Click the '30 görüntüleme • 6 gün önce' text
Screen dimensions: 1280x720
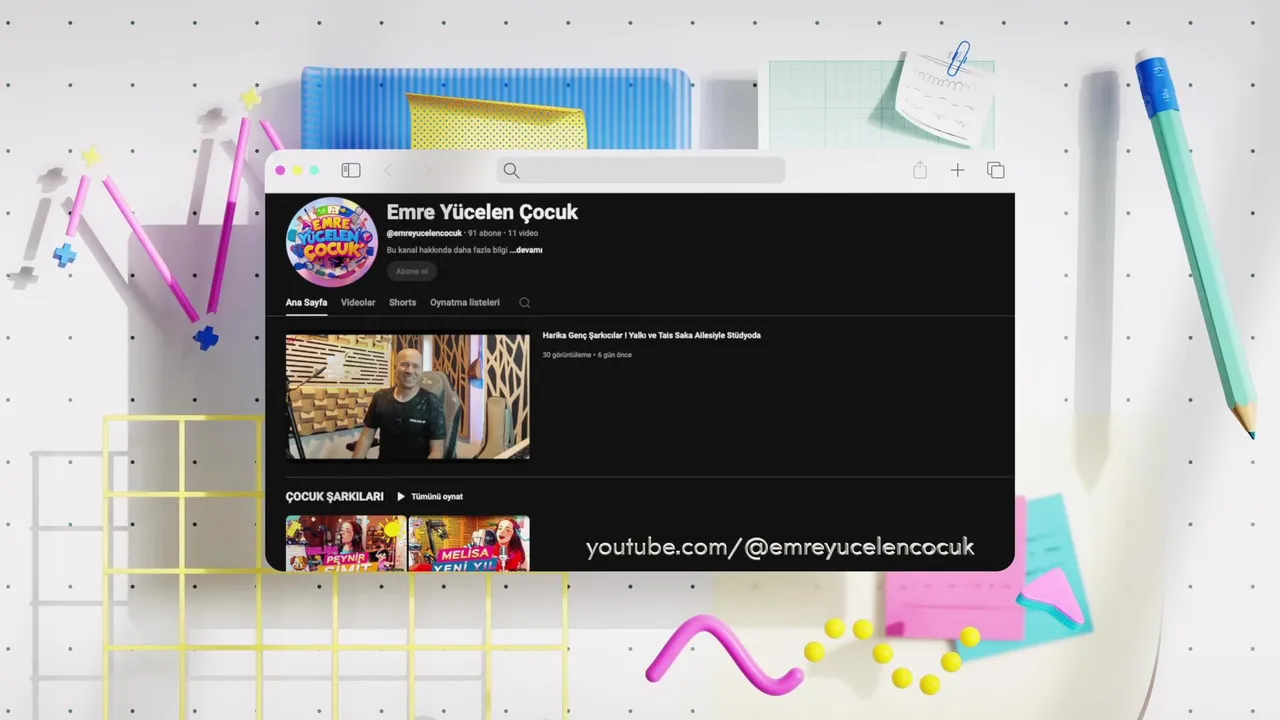click(x=587, y=355)
